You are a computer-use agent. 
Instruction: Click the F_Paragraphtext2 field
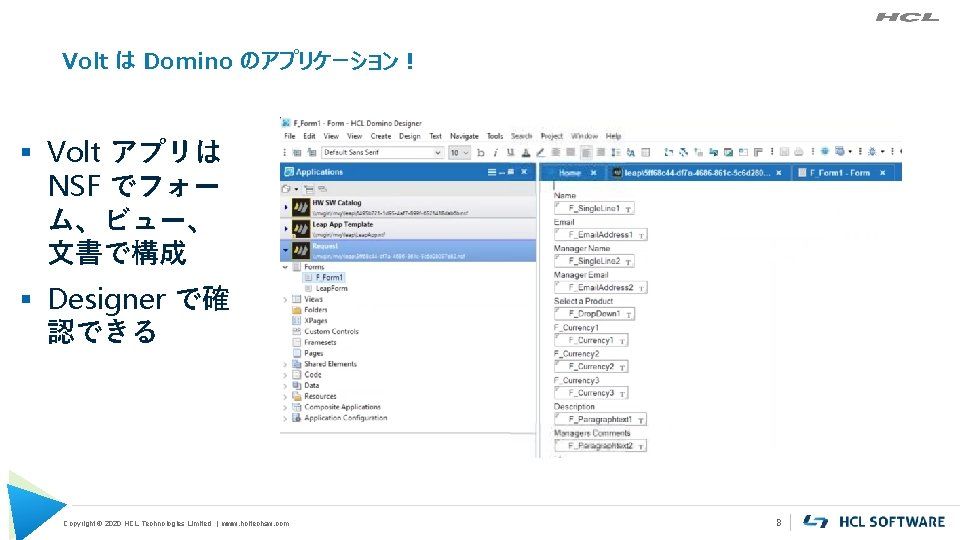(601, 446)
